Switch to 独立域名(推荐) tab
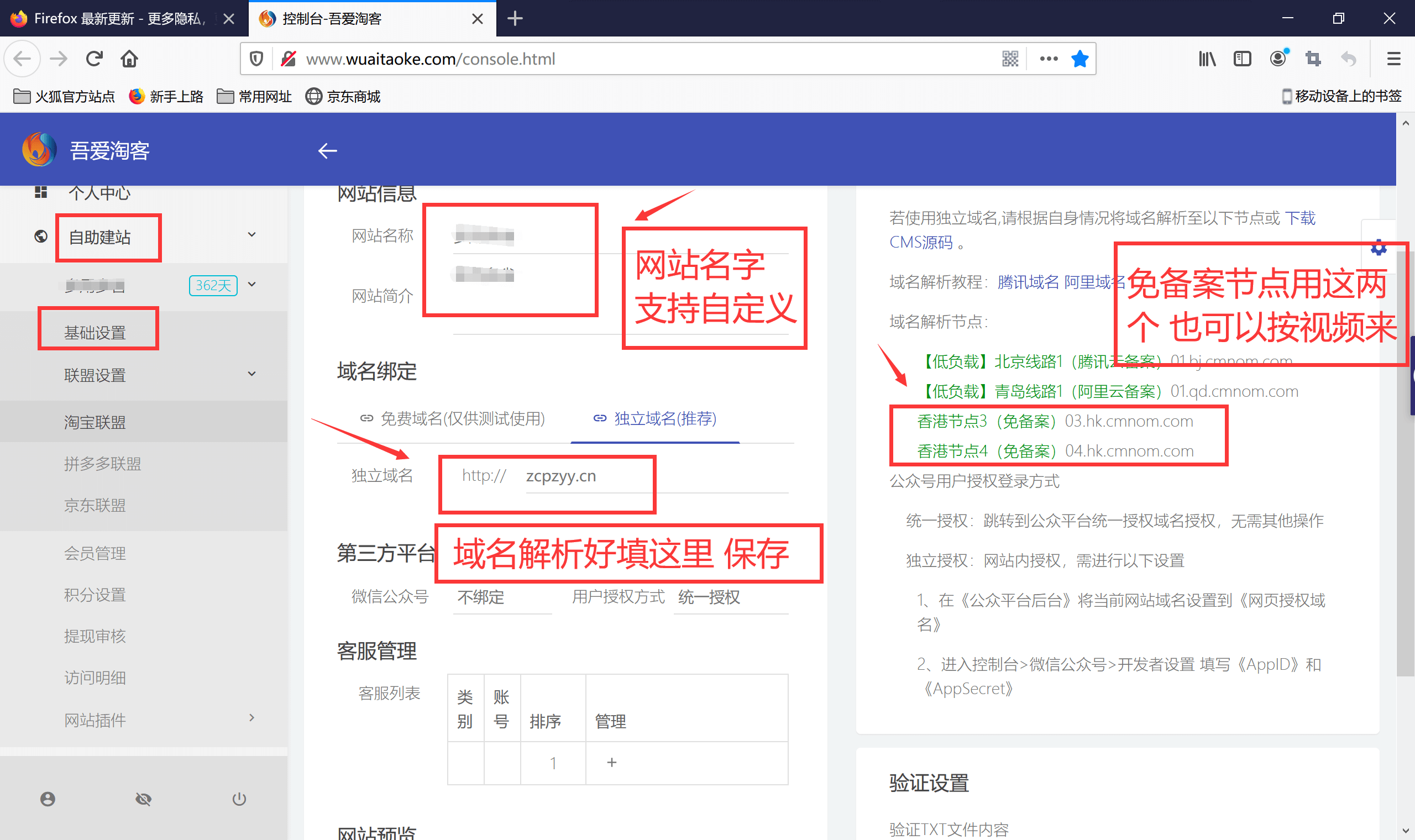Viewport: 1415px width, 840px height. pos(655,418)
